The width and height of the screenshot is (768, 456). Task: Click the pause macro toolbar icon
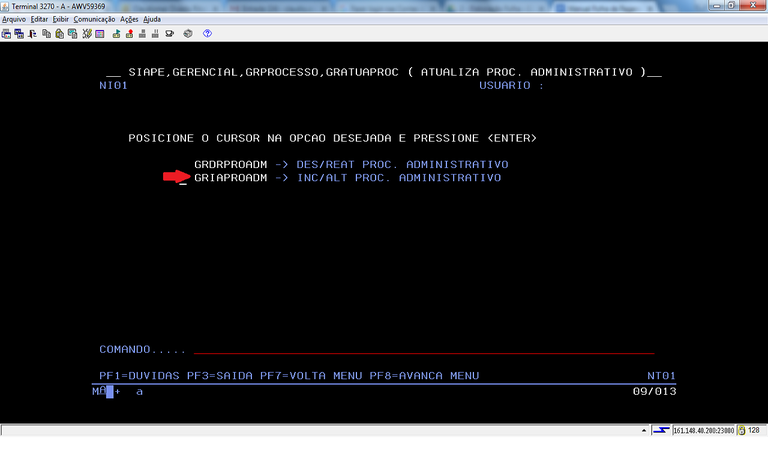[x=155, y=34]
